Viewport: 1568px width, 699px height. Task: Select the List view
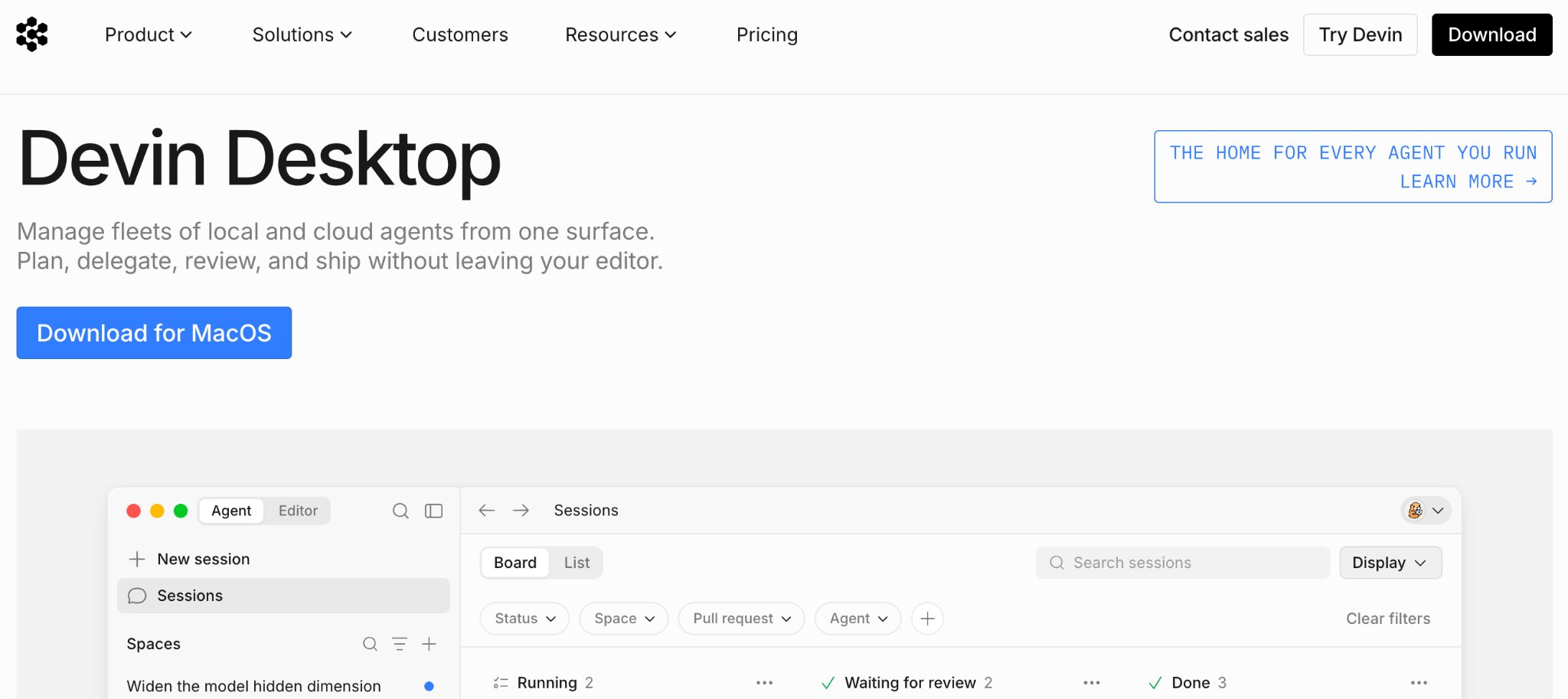click(x=577, y=563)
